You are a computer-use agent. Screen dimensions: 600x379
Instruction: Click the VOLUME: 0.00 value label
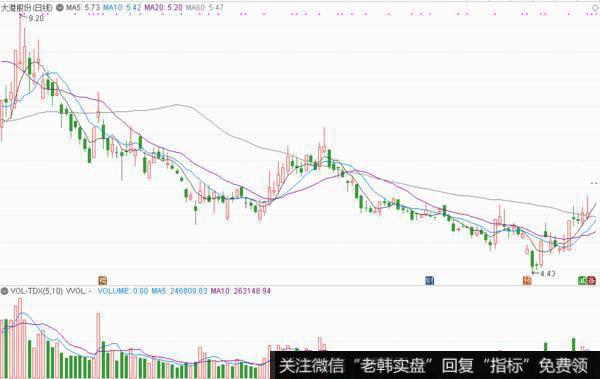pyautogui.click(x=123, y=291)
